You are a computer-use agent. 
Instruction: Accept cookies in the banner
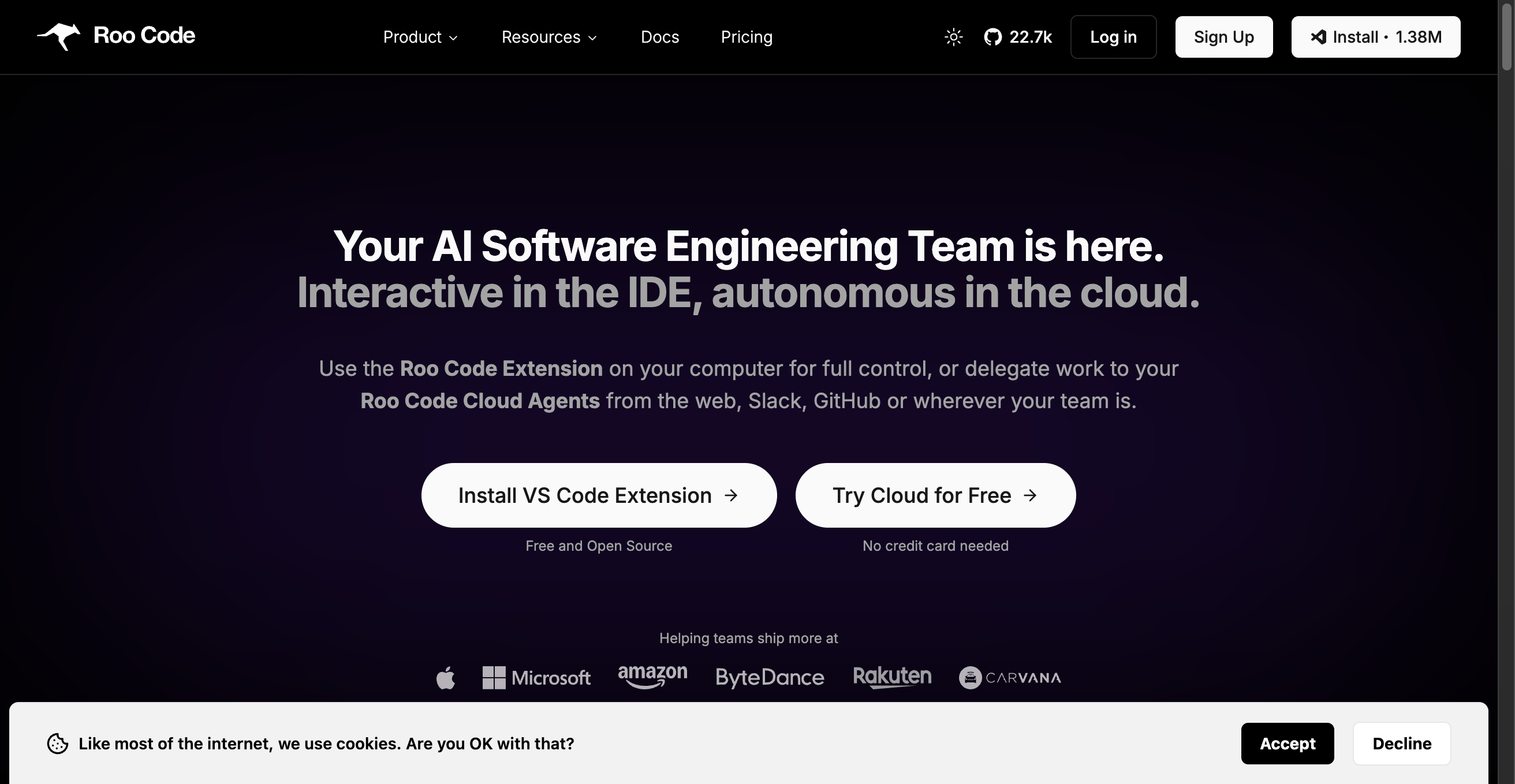1288,744
